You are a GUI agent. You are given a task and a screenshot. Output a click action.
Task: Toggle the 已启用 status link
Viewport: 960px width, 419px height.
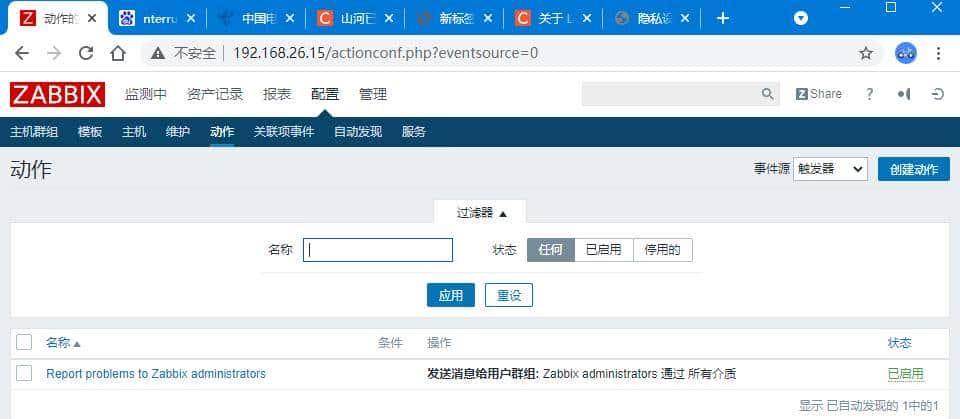pos(906,374)
